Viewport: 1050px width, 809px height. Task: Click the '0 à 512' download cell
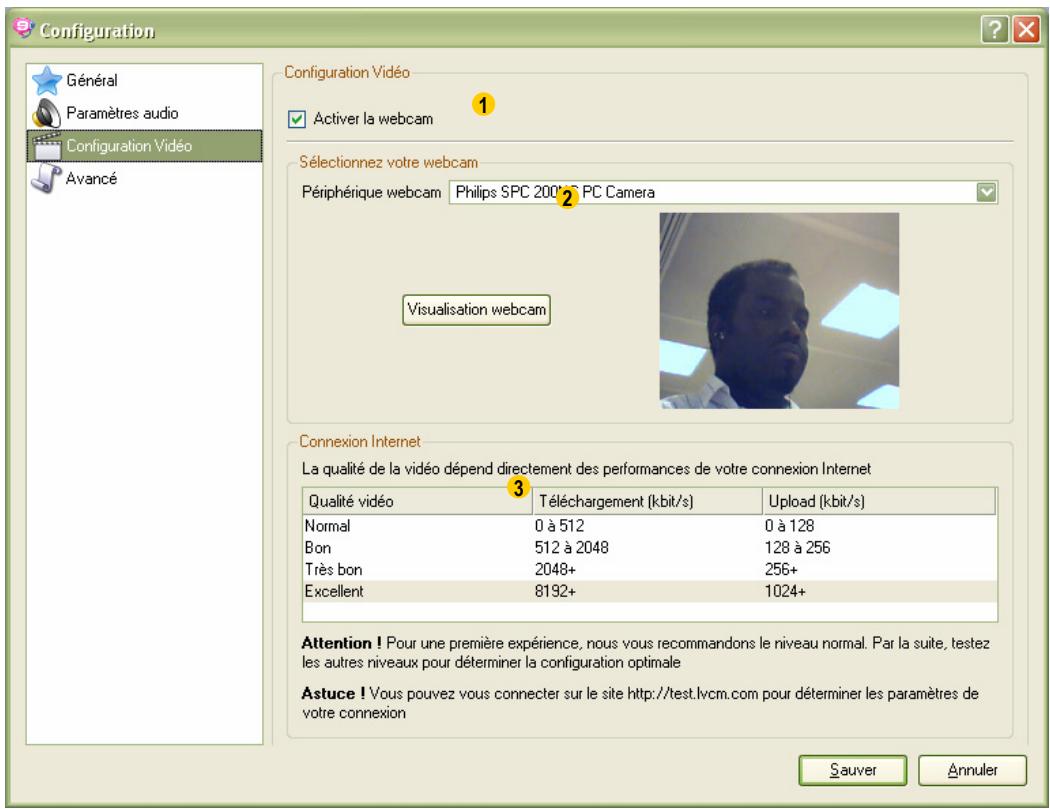point(559,526)
